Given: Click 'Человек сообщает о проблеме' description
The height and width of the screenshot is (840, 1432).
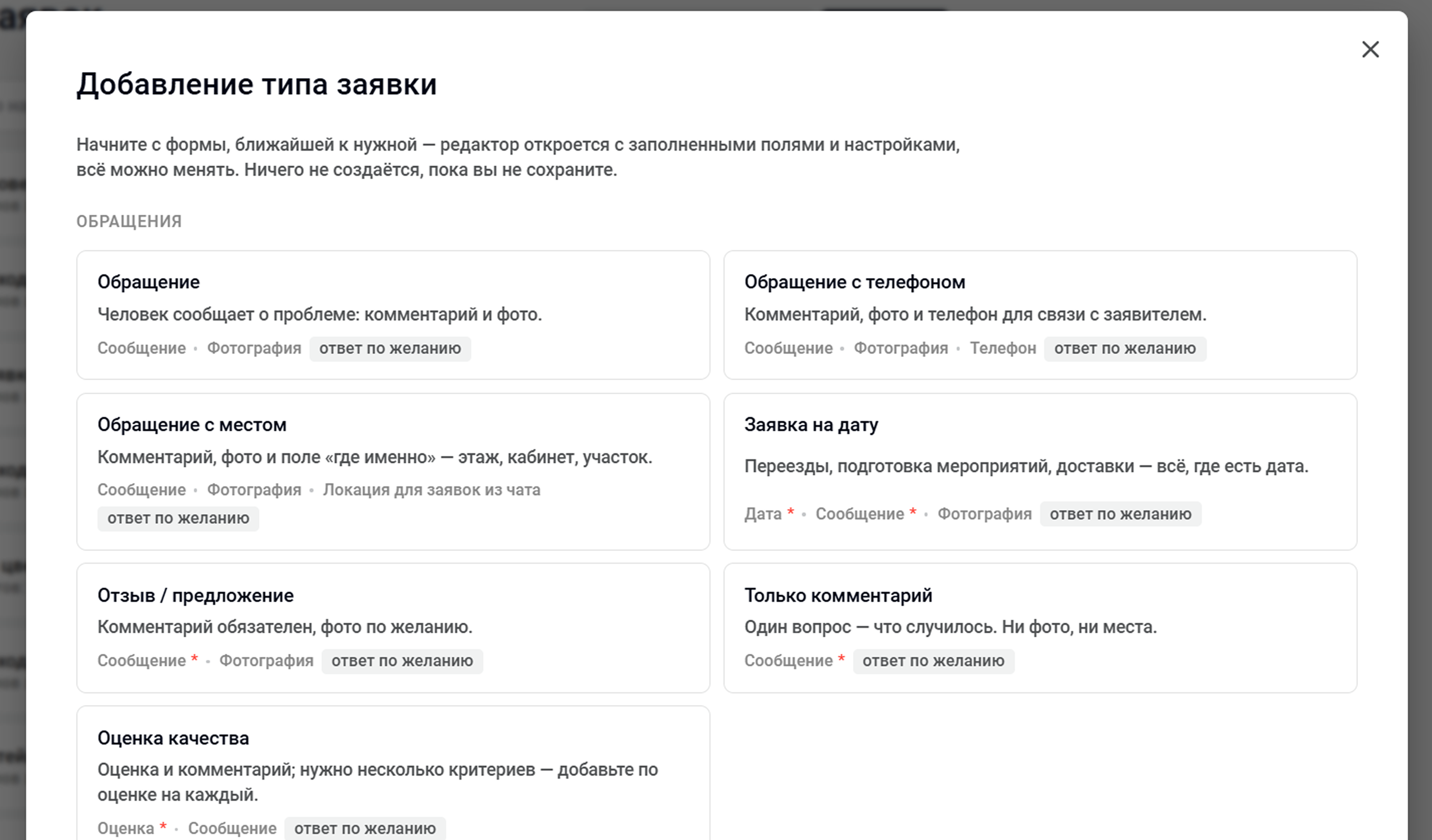Looking at the screenshot, I should point(319,314).
